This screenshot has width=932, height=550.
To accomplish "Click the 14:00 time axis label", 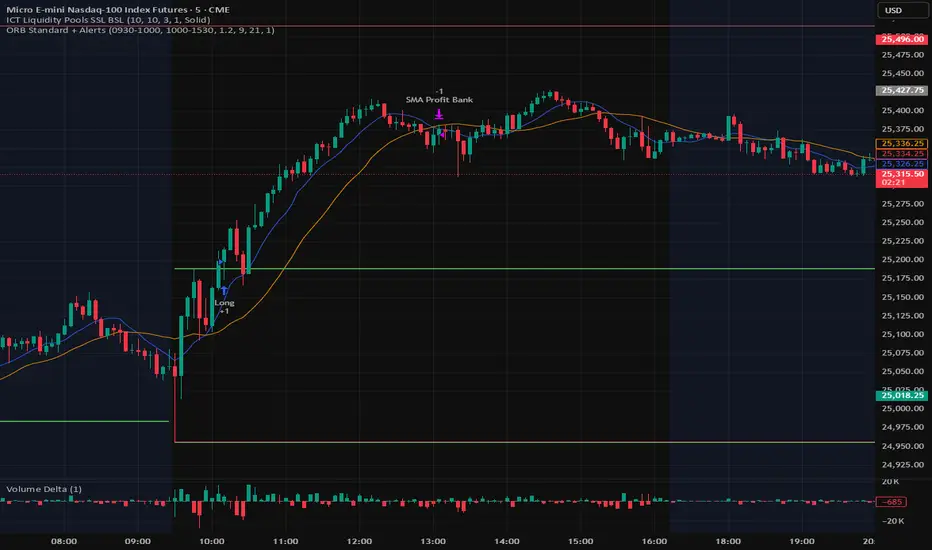I will coord(506,541).
